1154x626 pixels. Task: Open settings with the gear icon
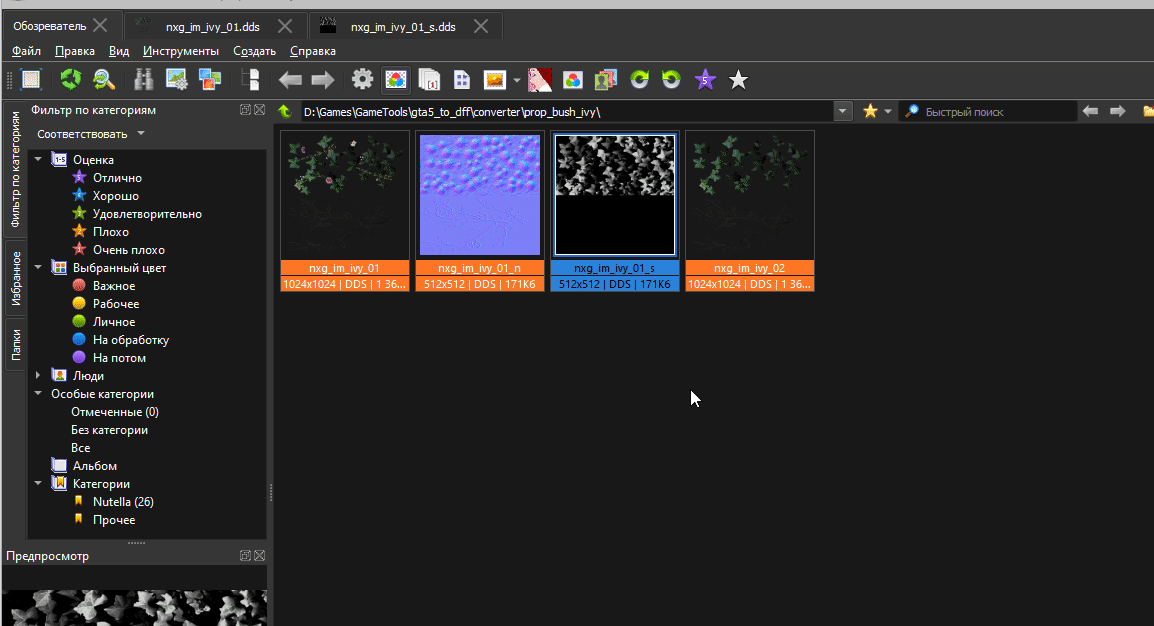point(362,80)
